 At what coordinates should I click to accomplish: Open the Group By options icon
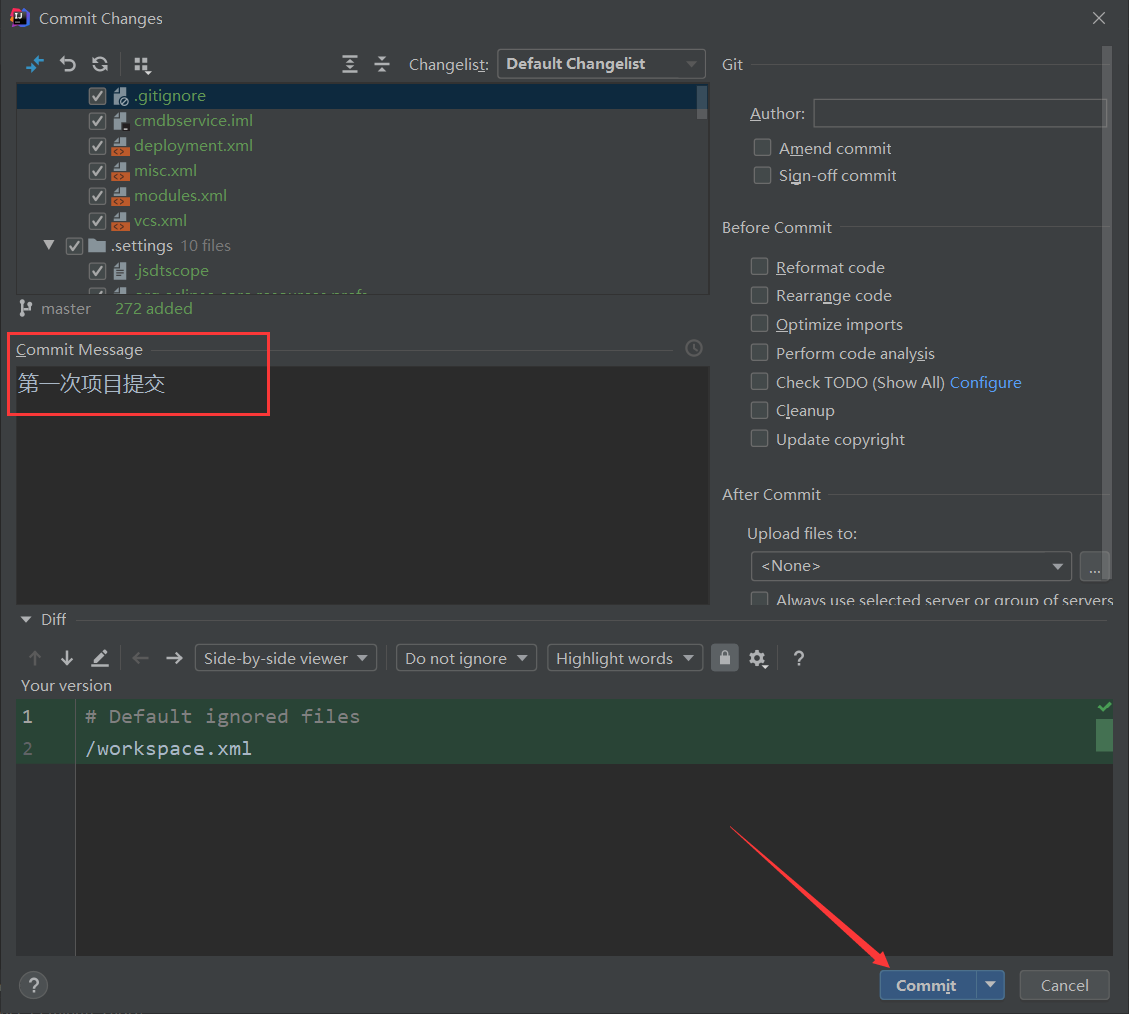coord(142,63)
